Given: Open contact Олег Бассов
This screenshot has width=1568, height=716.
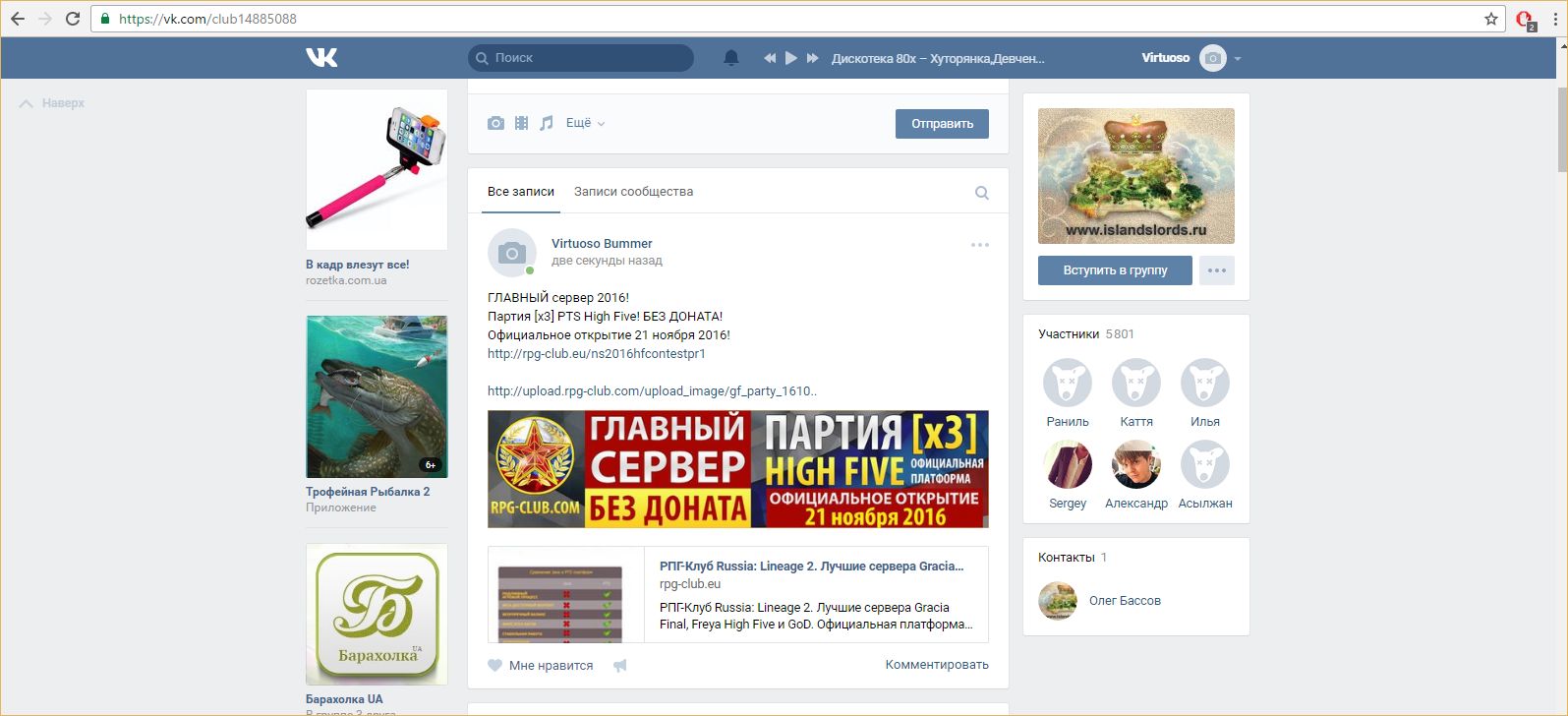Looking at the screenshot, I should [x=1125, y=601].
